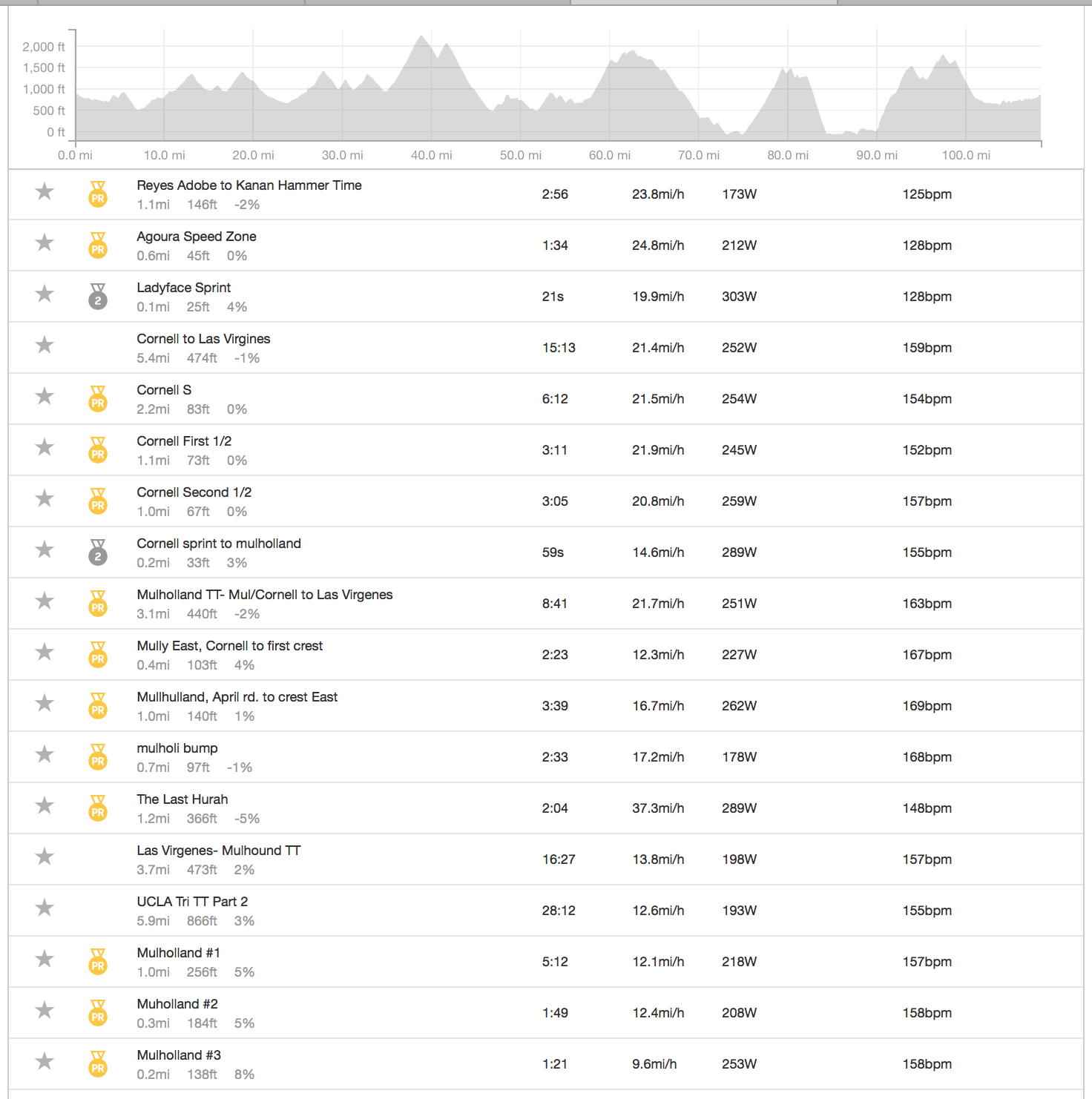Star the Reyes Adobe to Kanan Hammer Time segment
This screenshot has height=1099, width=1092.
click(45, 192)
